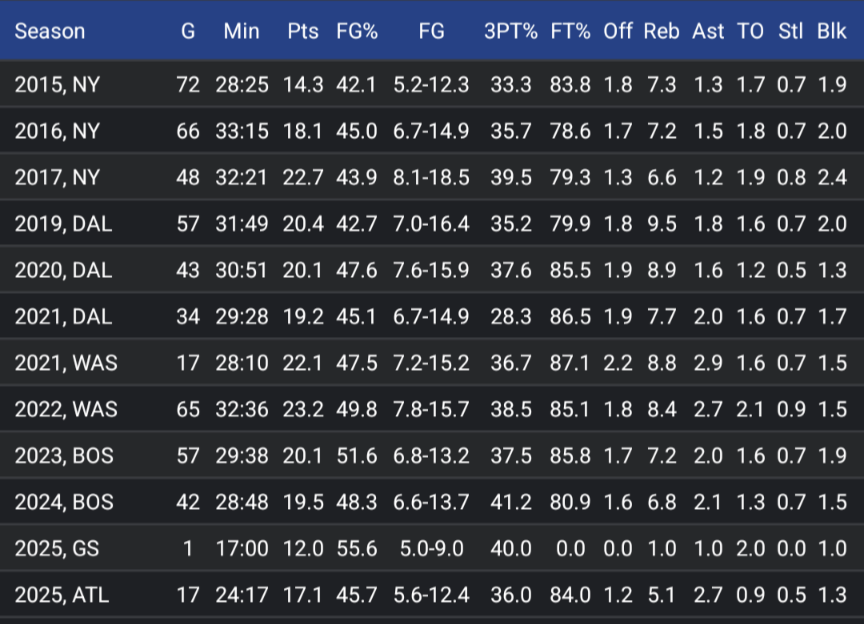
Task: Select the 2023, BOS season row
Action: [64, 456]
